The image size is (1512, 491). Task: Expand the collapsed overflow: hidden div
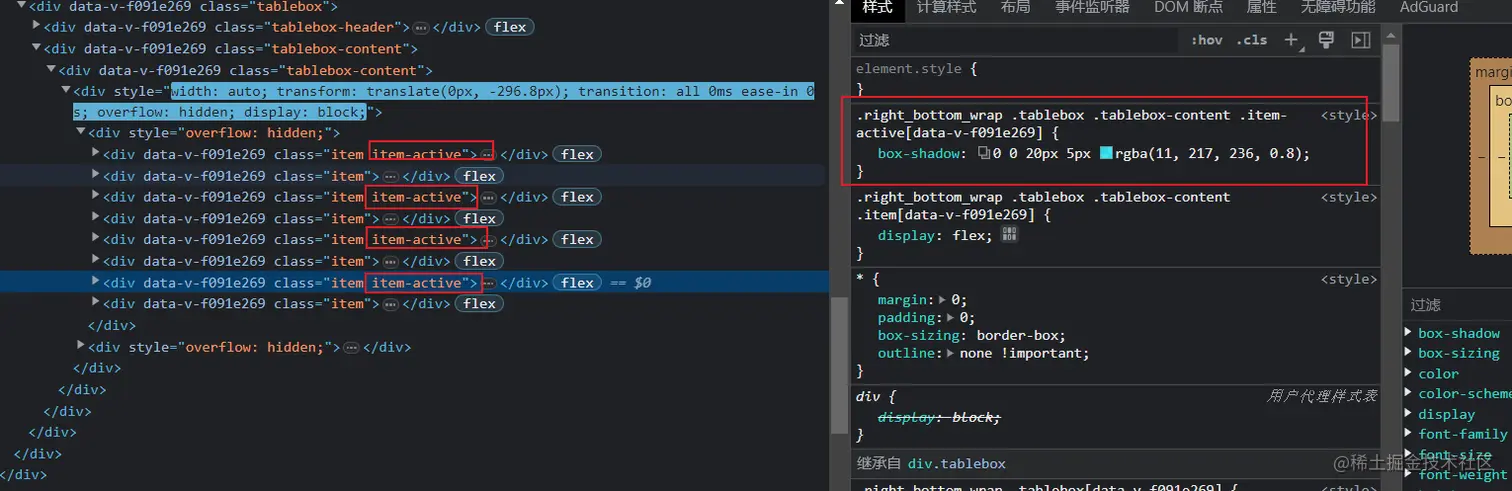pyautogui.click(x=81, y=346)
